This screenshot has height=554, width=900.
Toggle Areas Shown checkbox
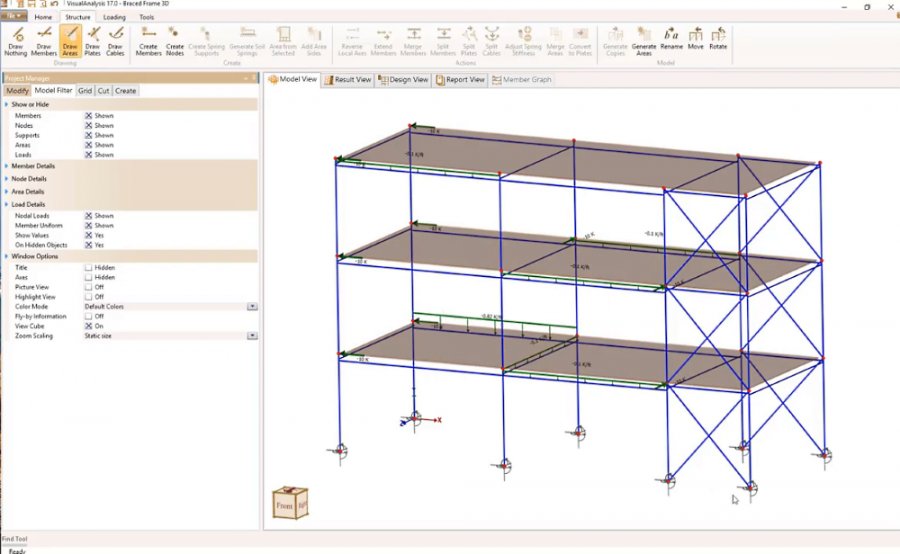88,145
